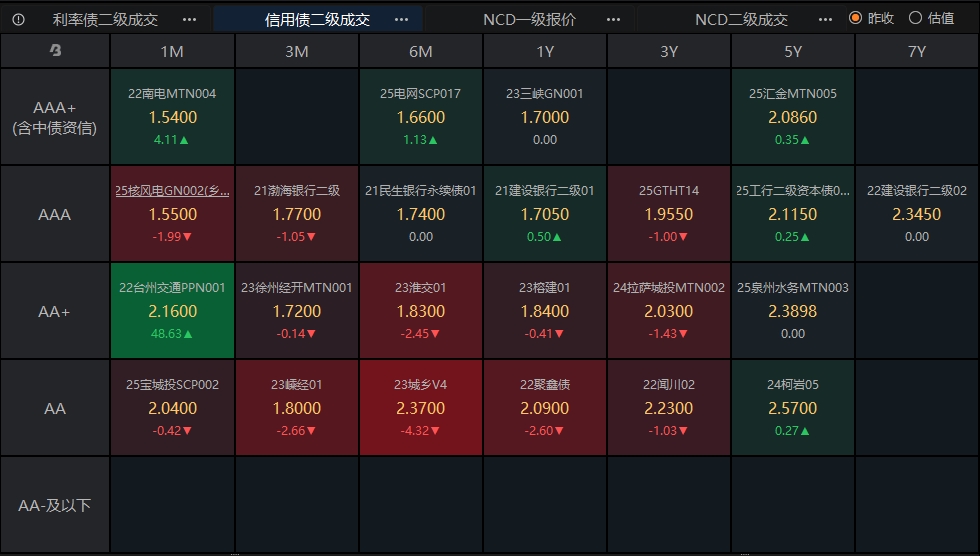Click the info icon at top left
980x556 pixels.
point(18,19)
